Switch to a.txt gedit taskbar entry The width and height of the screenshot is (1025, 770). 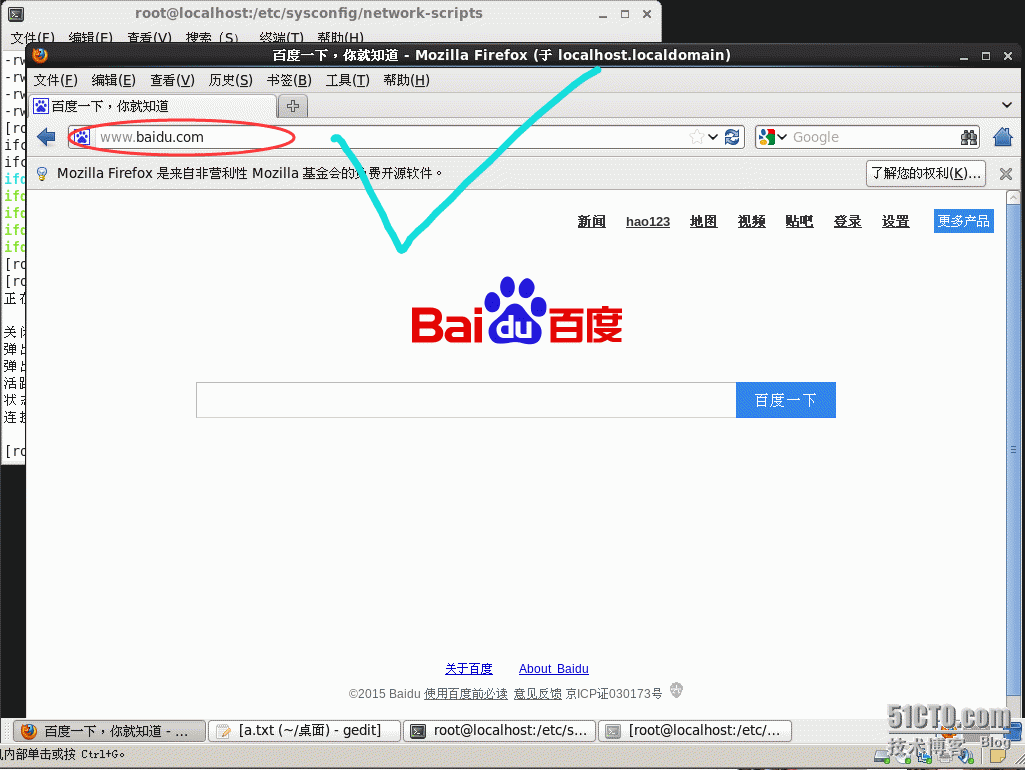coord(304,731)
